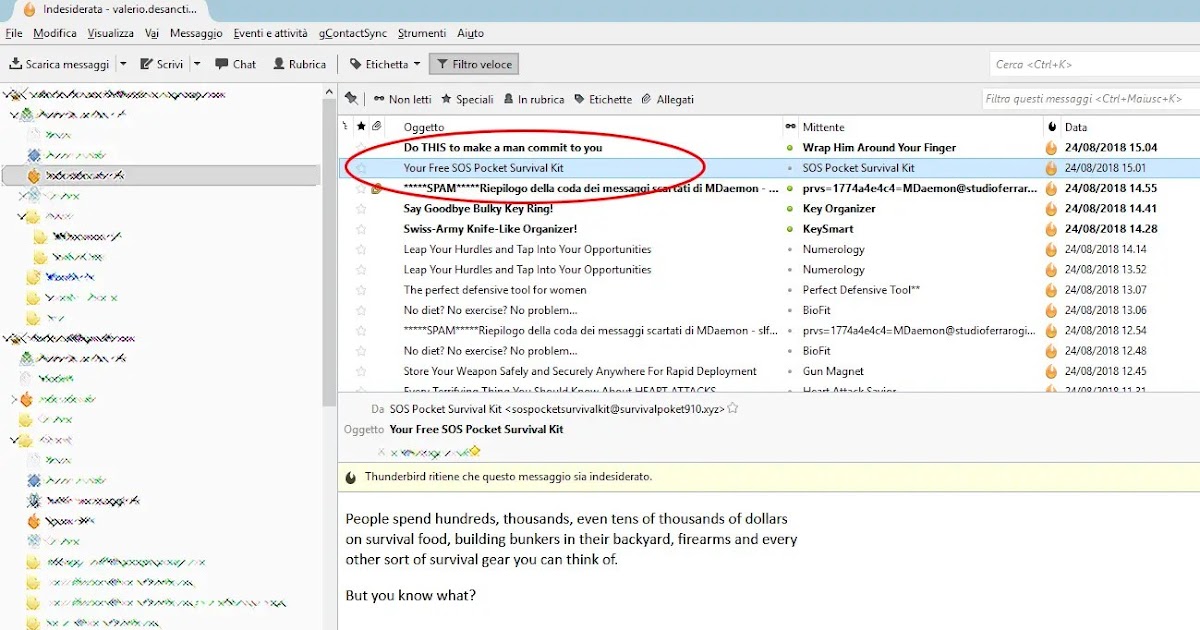Star the 'Say Goodbye Bulky Key Ring!' message
The image size is (1200, 630).
tap(361, 209)
